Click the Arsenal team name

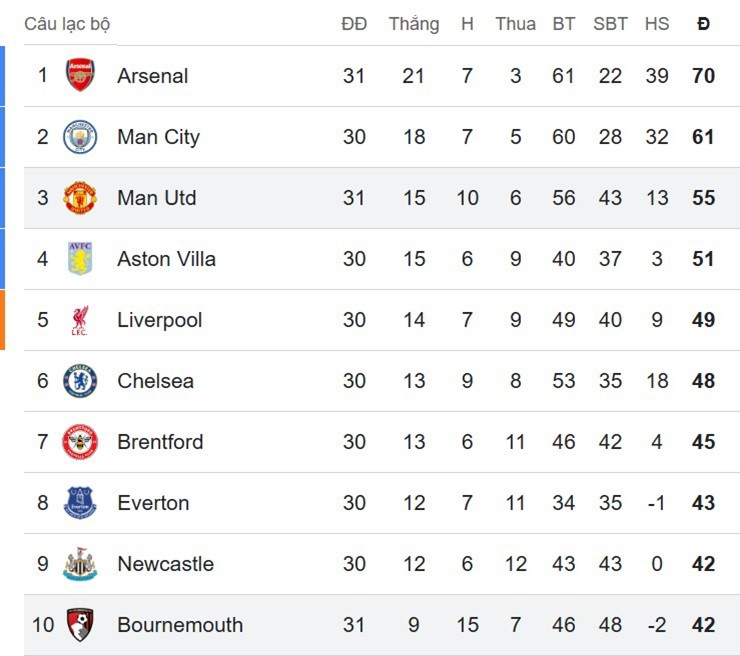pyautogui.click(x=152, y=76)
